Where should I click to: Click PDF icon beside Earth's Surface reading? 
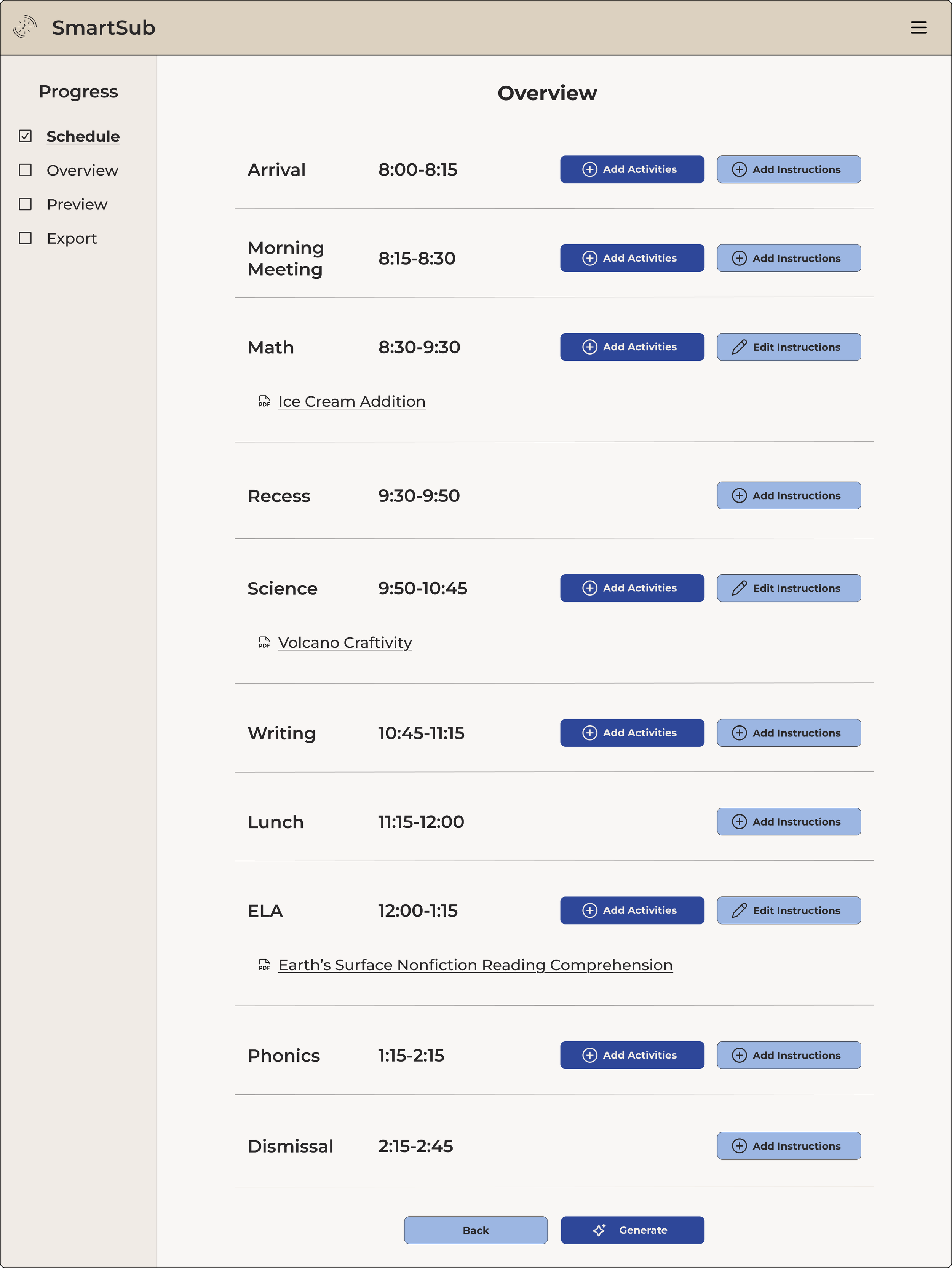264,965
